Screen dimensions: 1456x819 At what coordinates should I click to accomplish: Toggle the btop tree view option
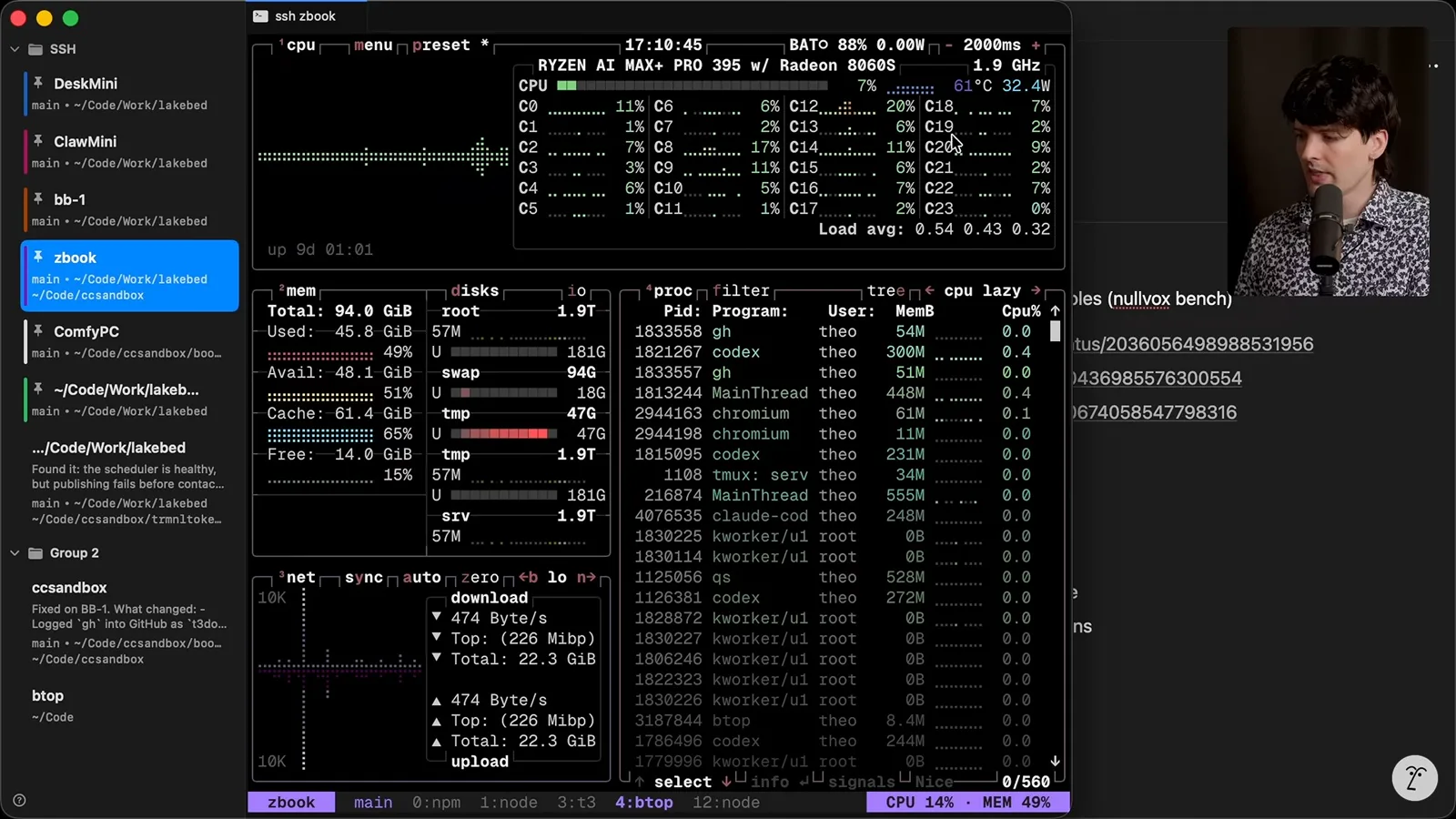[x=885, y=290]
